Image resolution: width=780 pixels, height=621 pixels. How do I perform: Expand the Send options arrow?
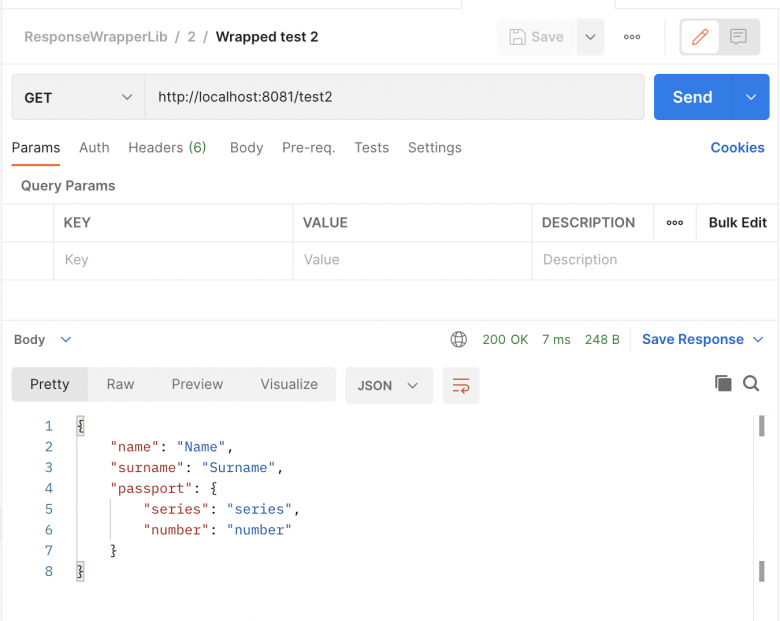751,97
